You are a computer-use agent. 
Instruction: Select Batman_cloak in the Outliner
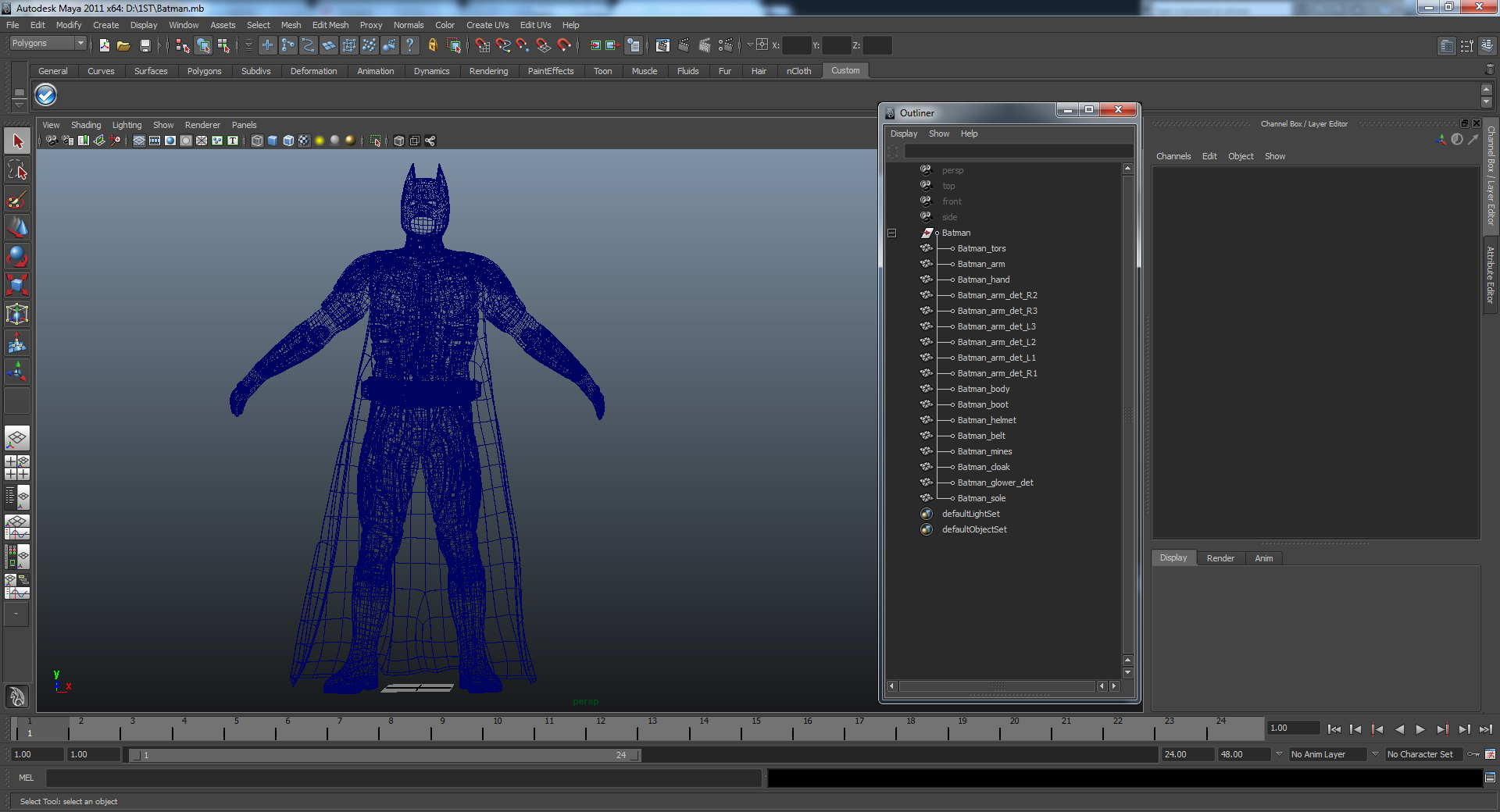tap(984, 467)
